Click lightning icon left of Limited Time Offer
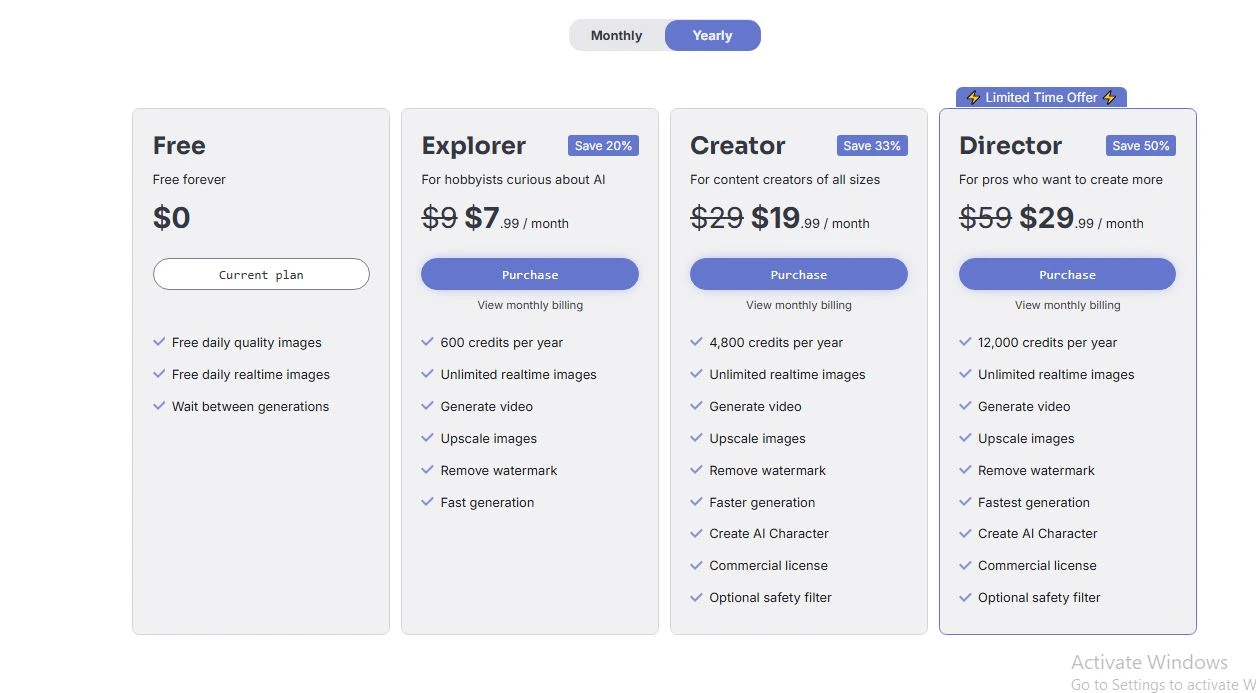The height and width of the screenshot is (693, 1256). (973, 97)
